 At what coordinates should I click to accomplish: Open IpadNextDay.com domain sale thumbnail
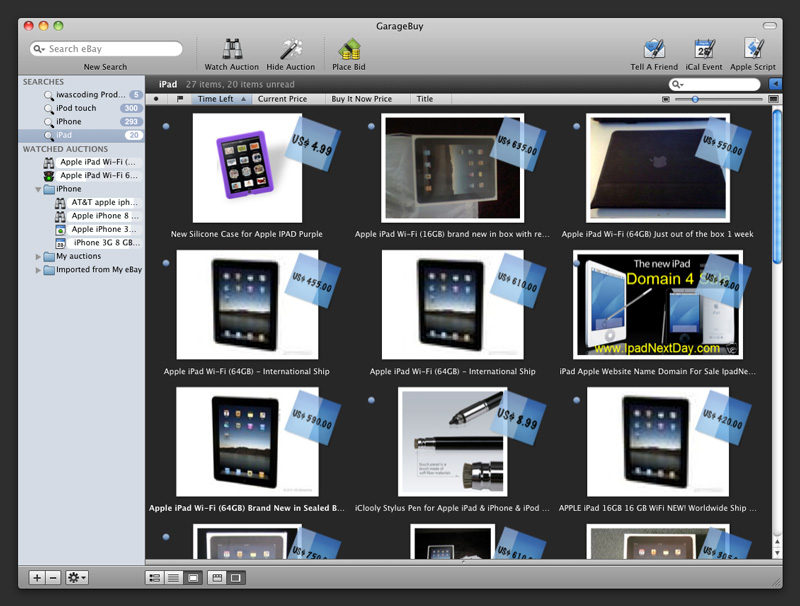click(x=658, y=305)
